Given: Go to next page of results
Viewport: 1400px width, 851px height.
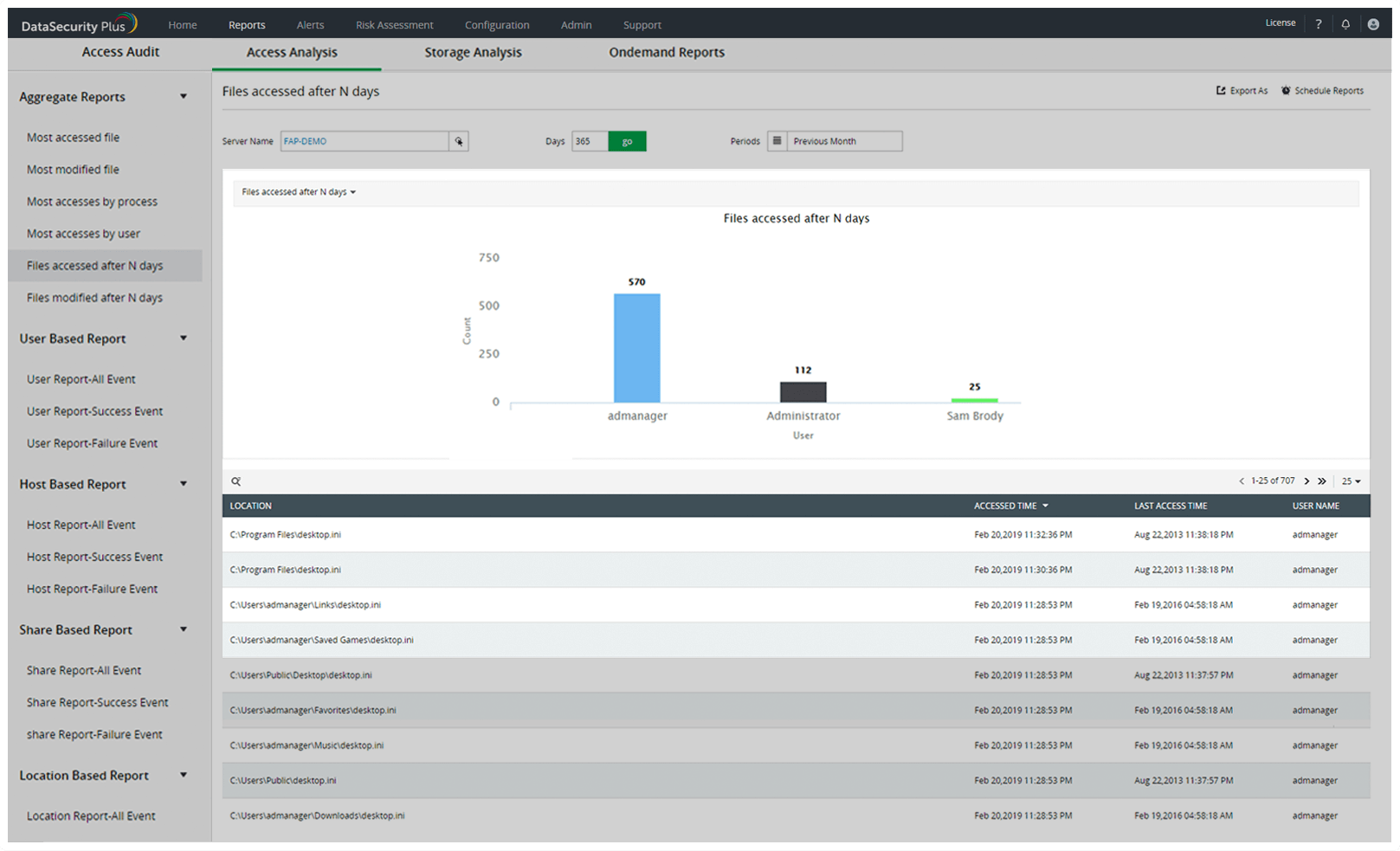Looking at the screenshot, I should (1306, 481).
